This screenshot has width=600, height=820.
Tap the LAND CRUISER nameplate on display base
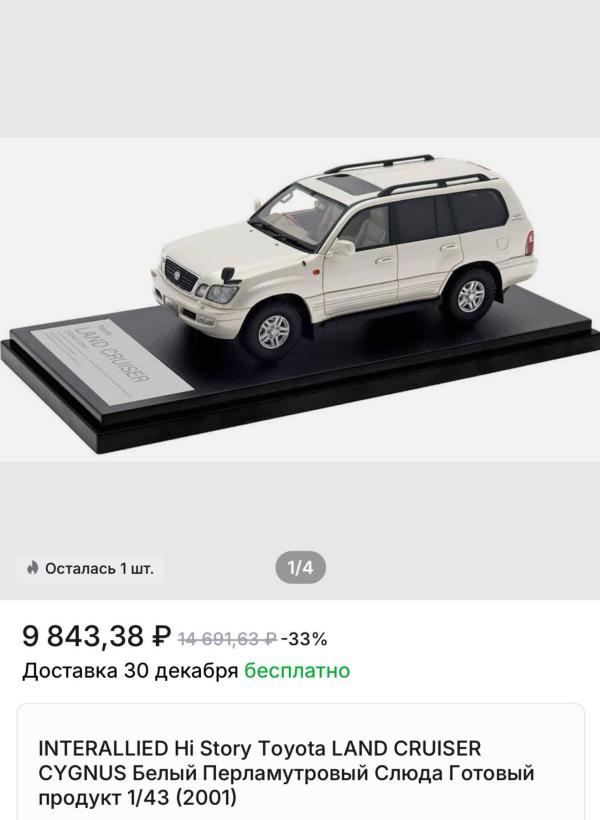pos(111,361)
